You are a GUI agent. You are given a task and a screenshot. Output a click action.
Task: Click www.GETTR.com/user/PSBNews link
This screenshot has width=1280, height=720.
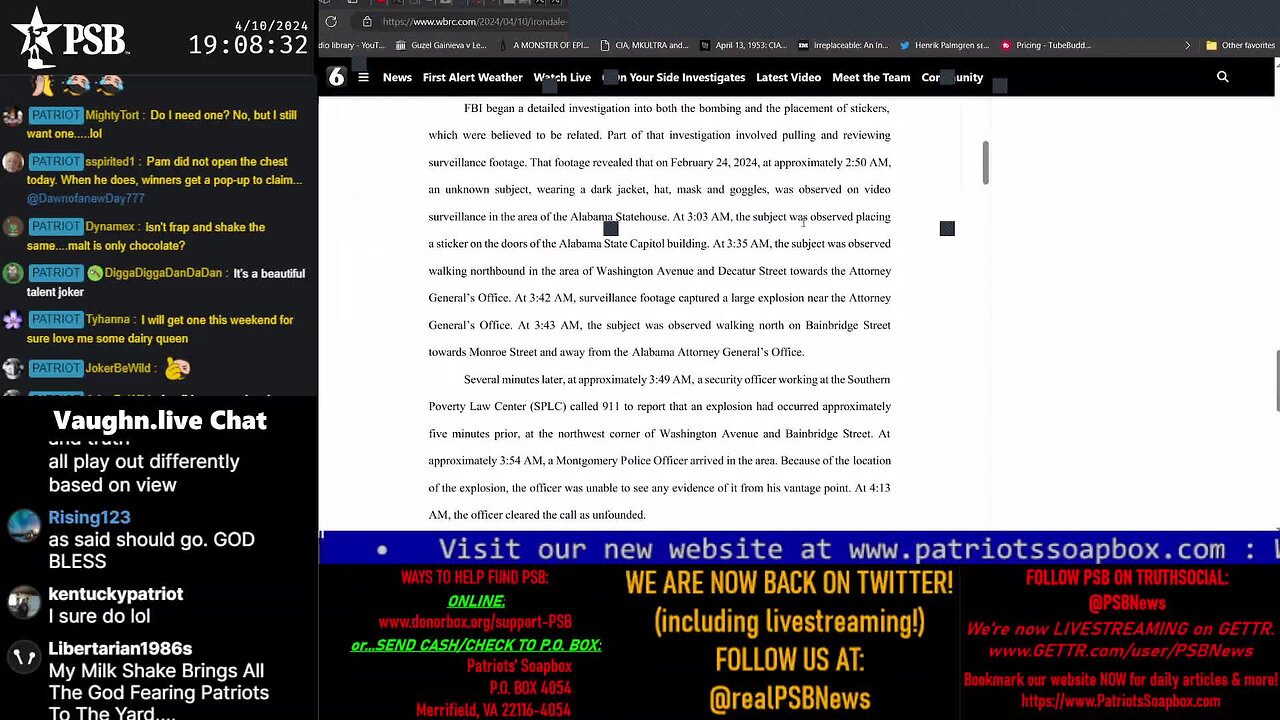pyautogui.click(x=1120, y=651)
